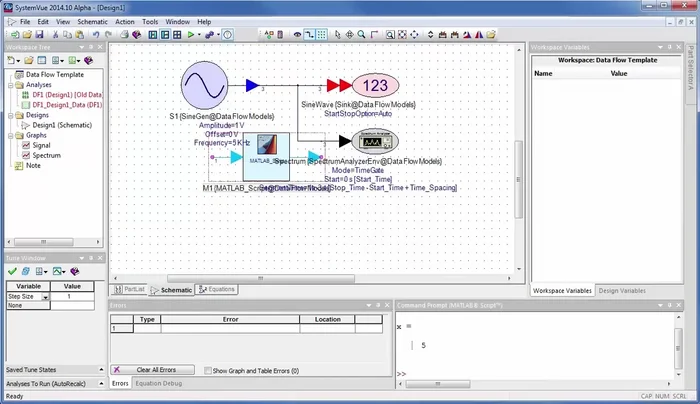Click the Open folder icon in main toolbar

point(27,35)
